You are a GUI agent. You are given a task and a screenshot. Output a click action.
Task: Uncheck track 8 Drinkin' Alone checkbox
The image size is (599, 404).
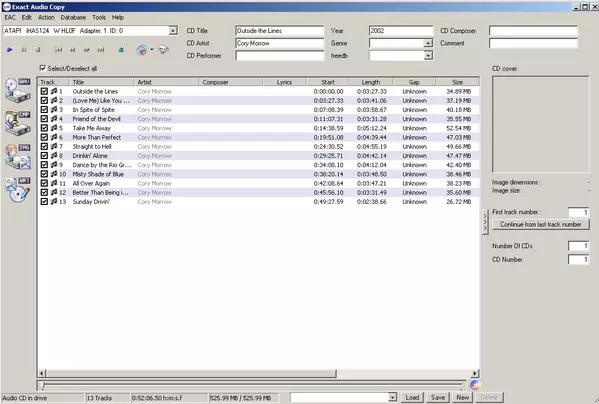pyautogui.click(x=44, y=155)
